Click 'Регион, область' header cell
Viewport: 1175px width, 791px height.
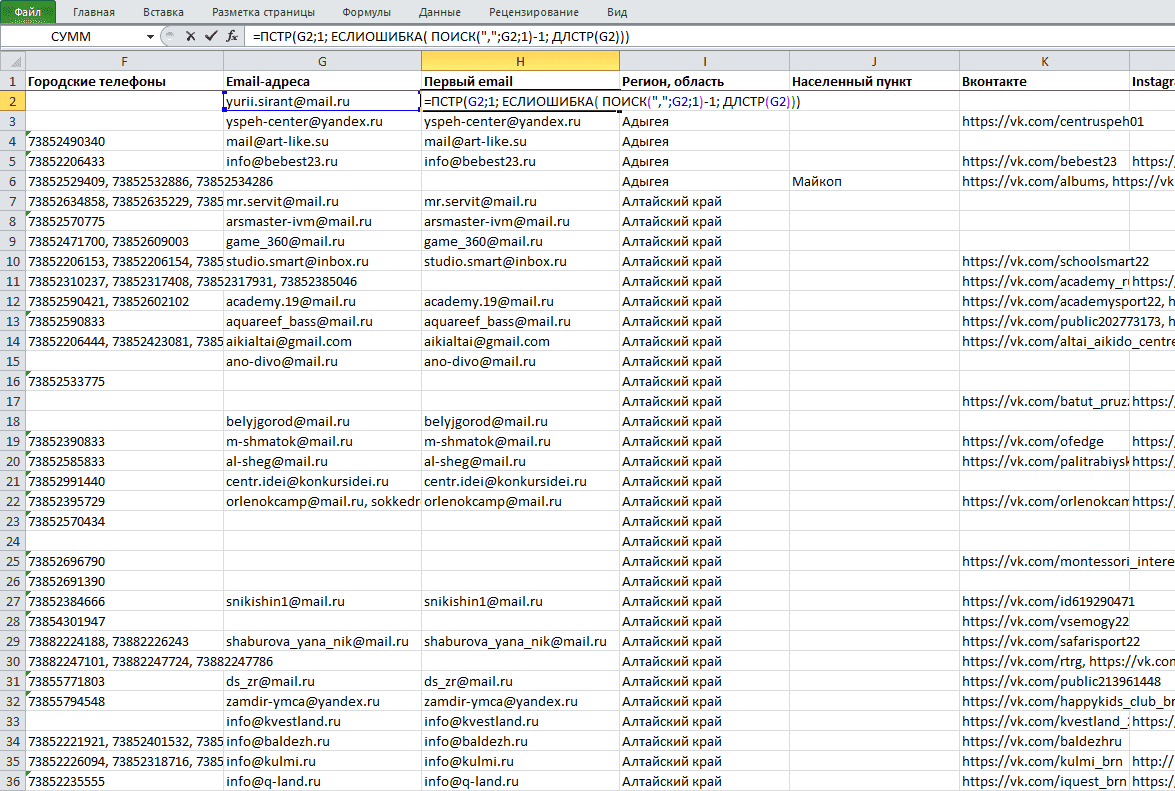[x=704, y=81]
